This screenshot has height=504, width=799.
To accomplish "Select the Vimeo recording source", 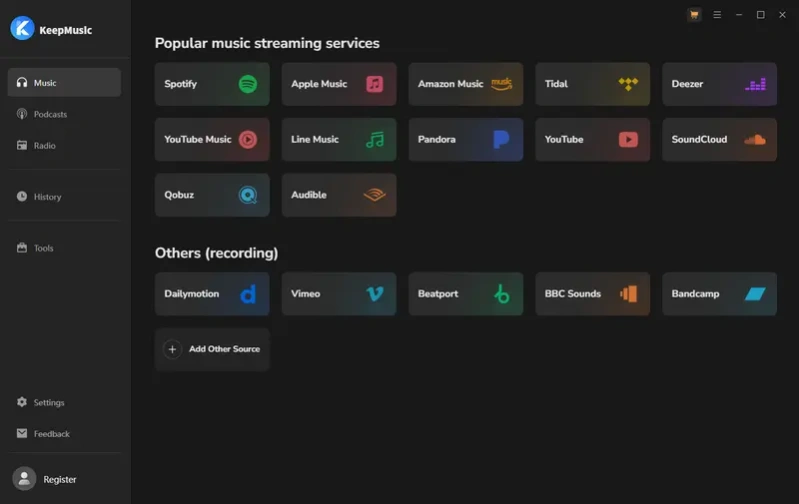I will click(339, 294).
